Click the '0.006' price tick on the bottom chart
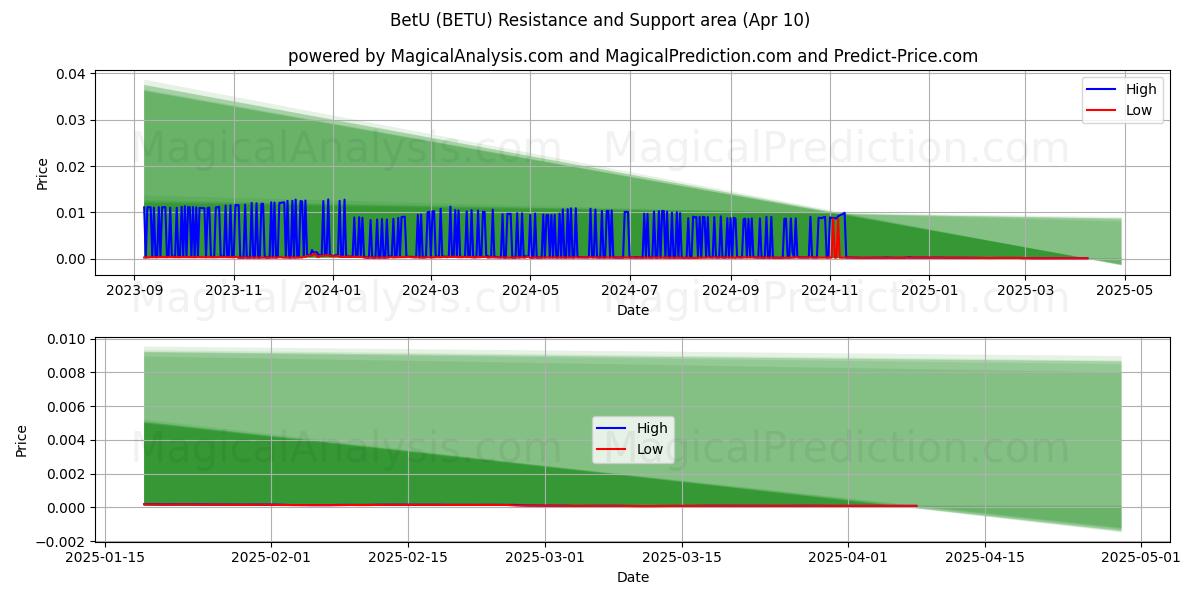Image resolution: width=1200 pixels, height=600 pixels. 67,407
